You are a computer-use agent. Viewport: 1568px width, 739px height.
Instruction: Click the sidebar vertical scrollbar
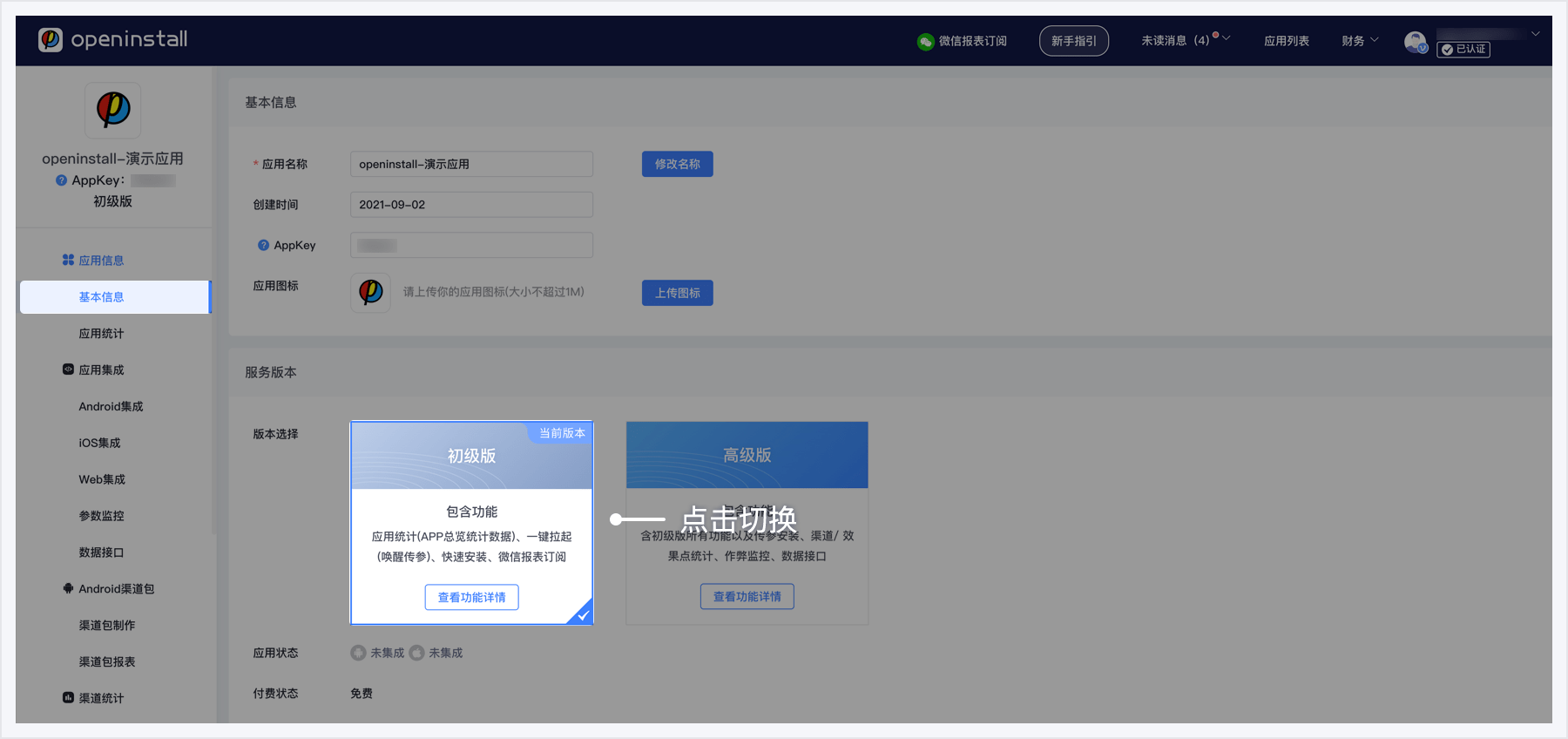click(x=214, y=301)
